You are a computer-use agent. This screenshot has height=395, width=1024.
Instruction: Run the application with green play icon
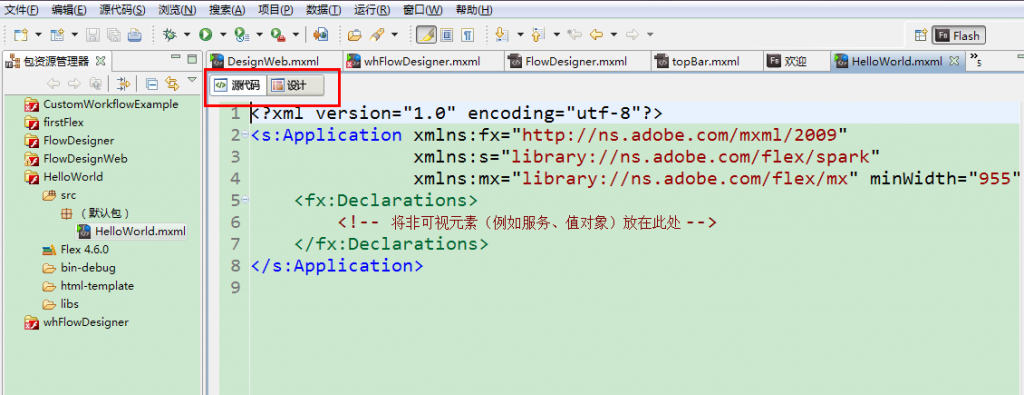pyautogui.click(x=206, y=35)
